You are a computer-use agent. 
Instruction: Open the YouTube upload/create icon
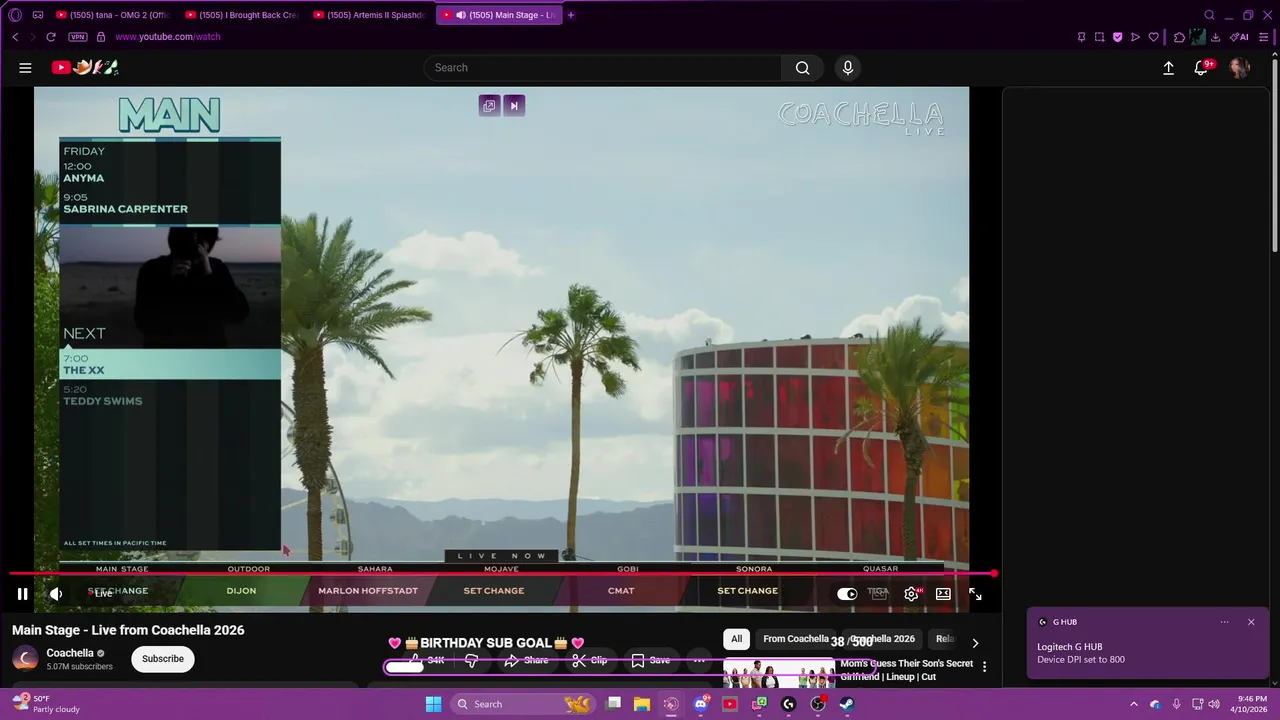pyautogui.click(x=1168, y=68)
